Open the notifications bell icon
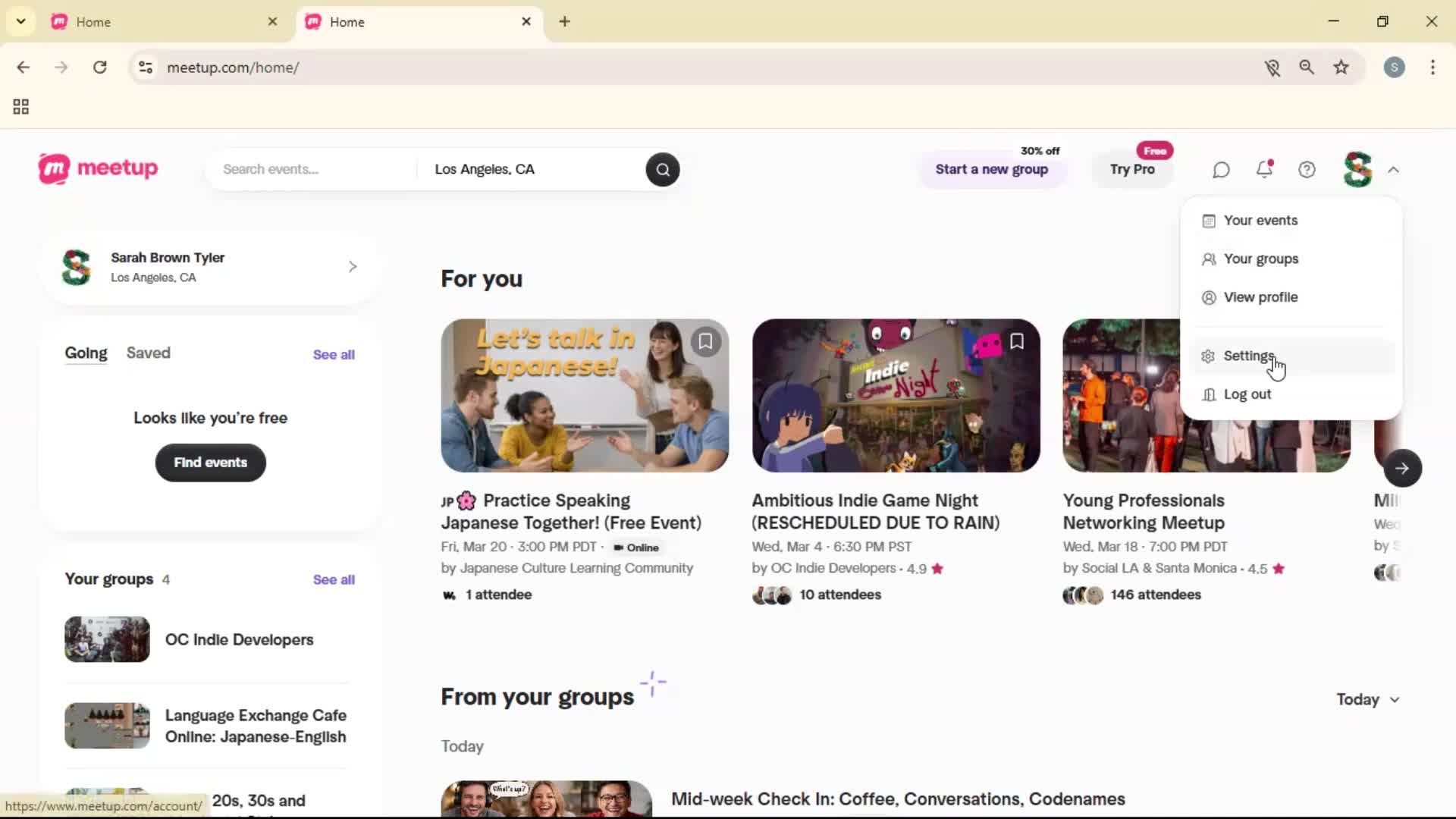The height and width of the screenshot is (819, 1456). coord(1264,169)
